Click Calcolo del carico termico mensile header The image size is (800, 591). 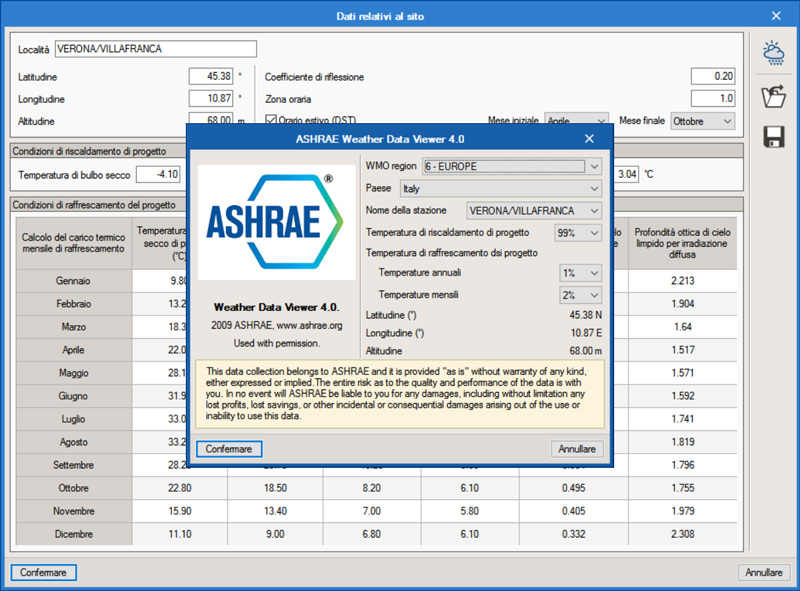tap(74, 243)
